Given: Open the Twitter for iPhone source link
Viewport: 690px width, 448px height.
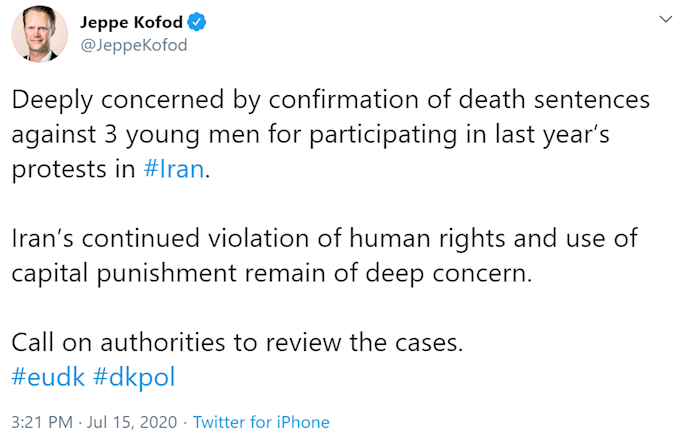Looking at the screenshot, I should pos(261,422).
